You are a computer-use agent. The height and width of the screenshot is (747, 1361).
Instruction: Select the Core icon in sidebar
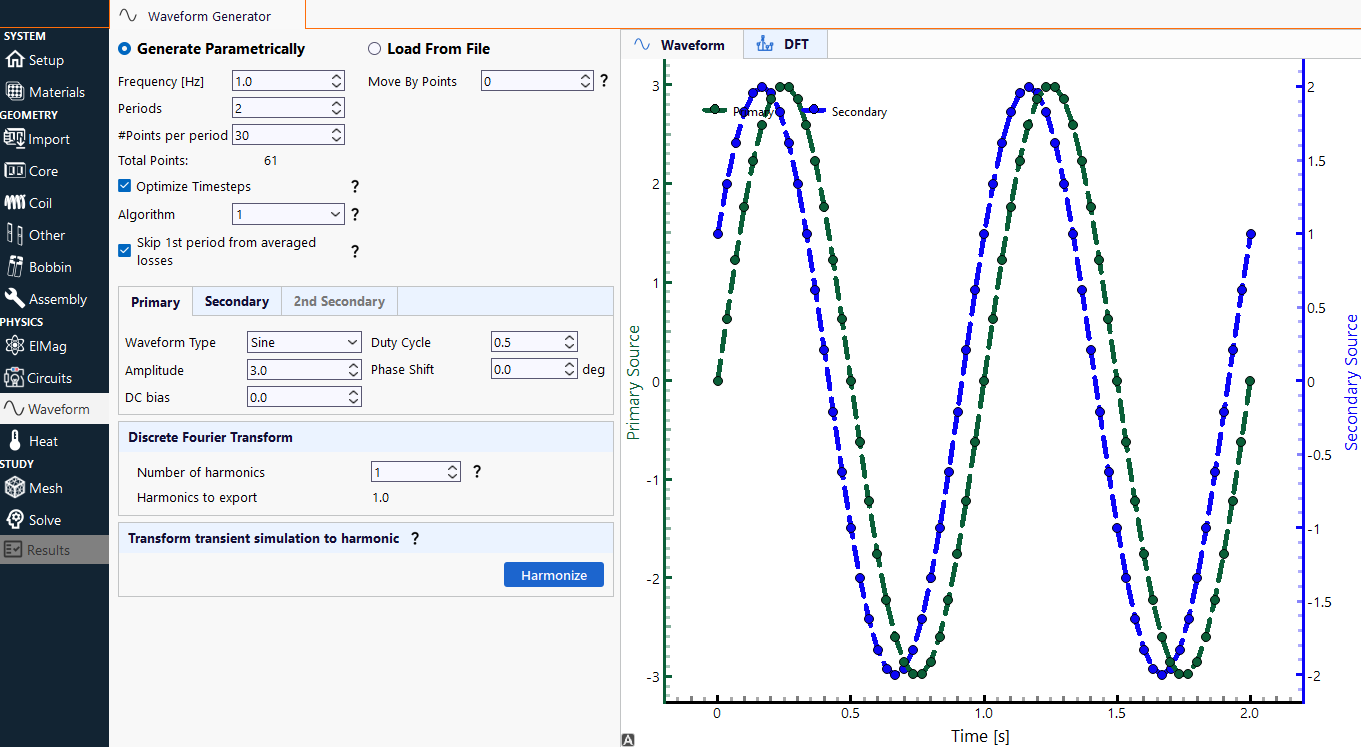[15, 171]
